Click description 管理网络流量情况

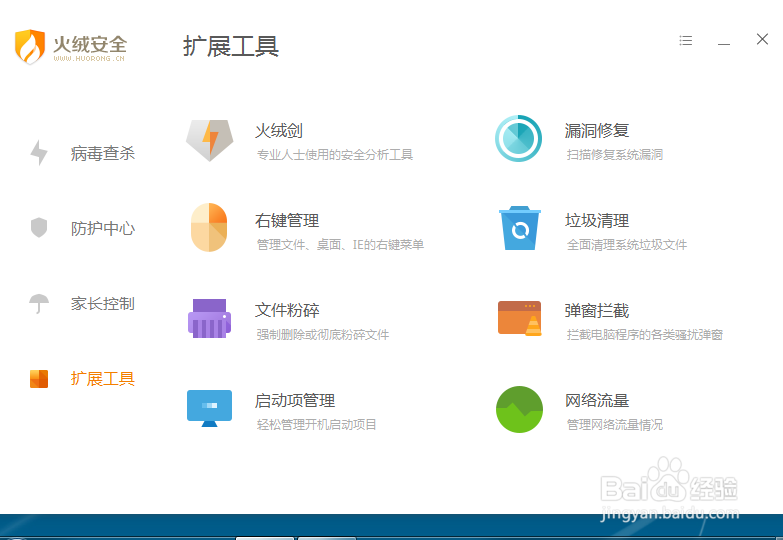[x=615, y=425]
